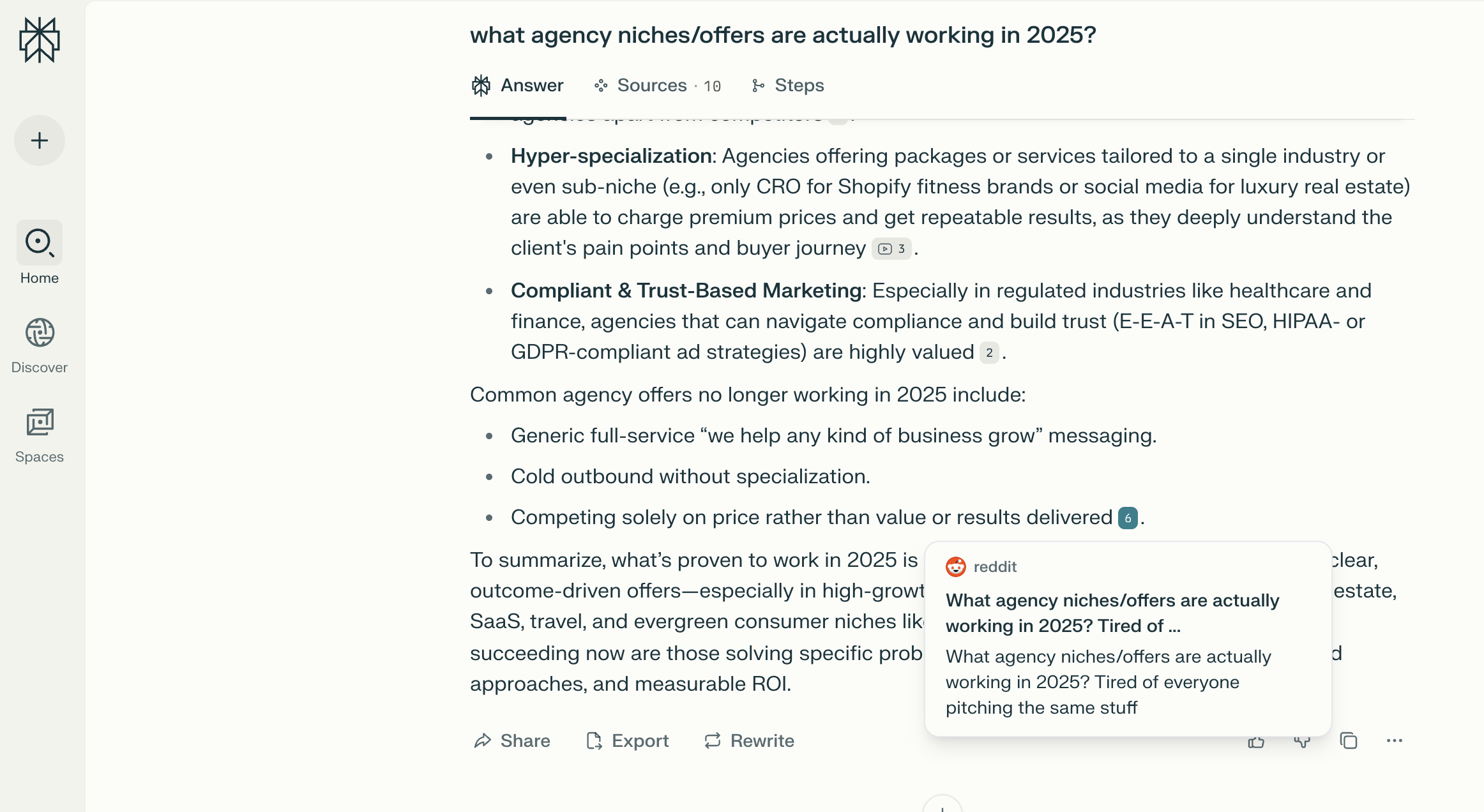The height and width of the screenshot is (812, 1484).
Task: Click the thumbs down icon
Action: click(x=1302, y=741)
